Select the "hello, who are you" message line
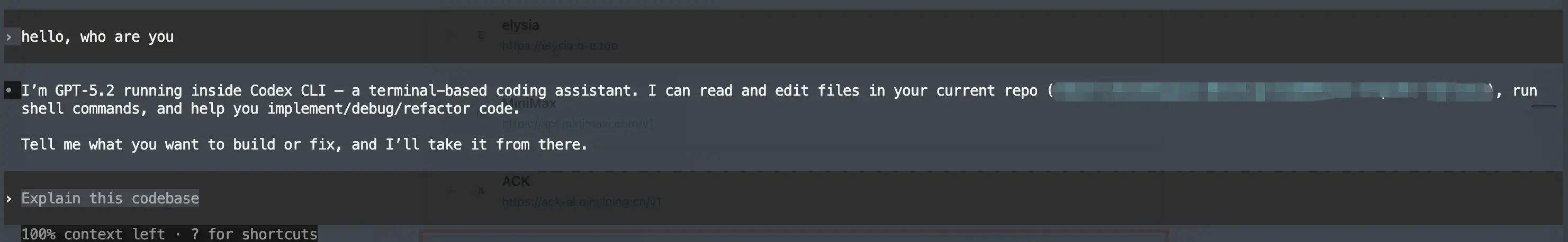Image resolution: width=1568 pixels, height=242 pixels. [x=97, y=36]
